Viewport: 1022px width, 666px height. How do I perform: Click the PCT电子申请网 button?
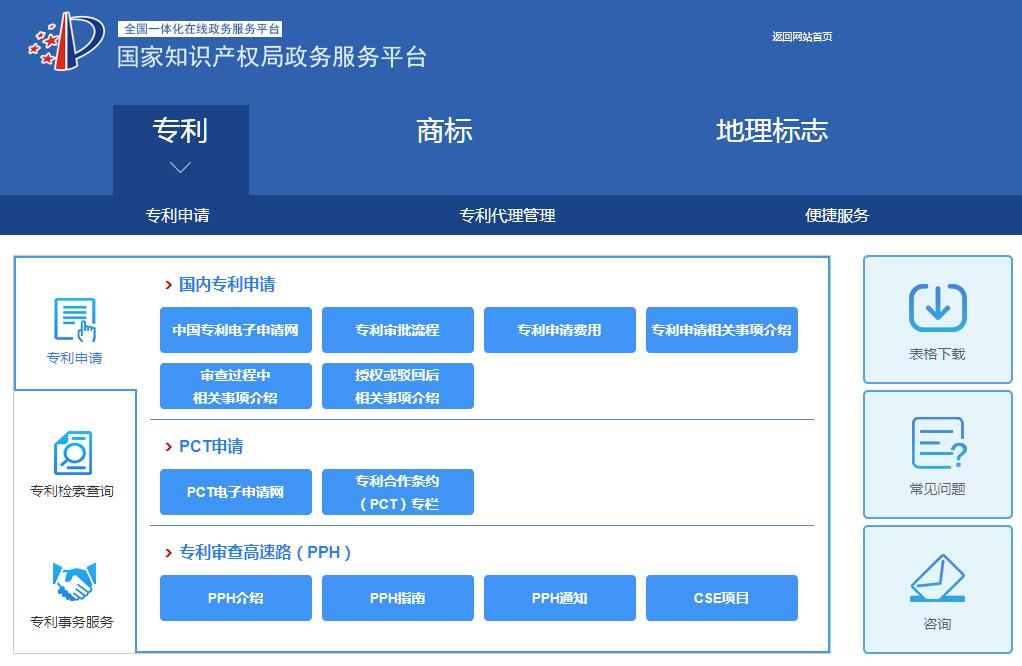point(235,492)
